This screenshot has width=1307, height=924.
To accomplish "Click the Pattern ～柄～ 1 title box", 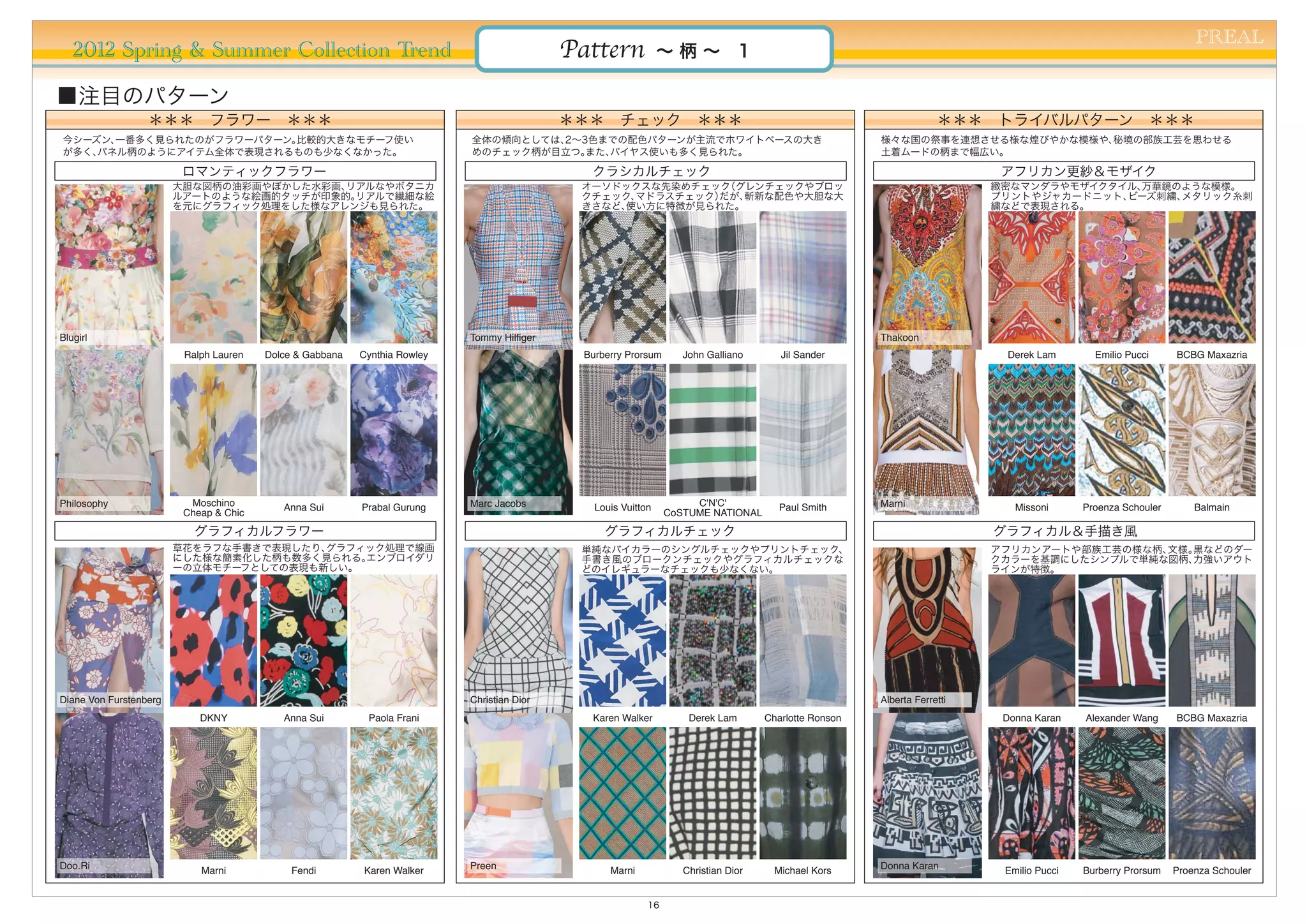I will (x=654, y=49).
